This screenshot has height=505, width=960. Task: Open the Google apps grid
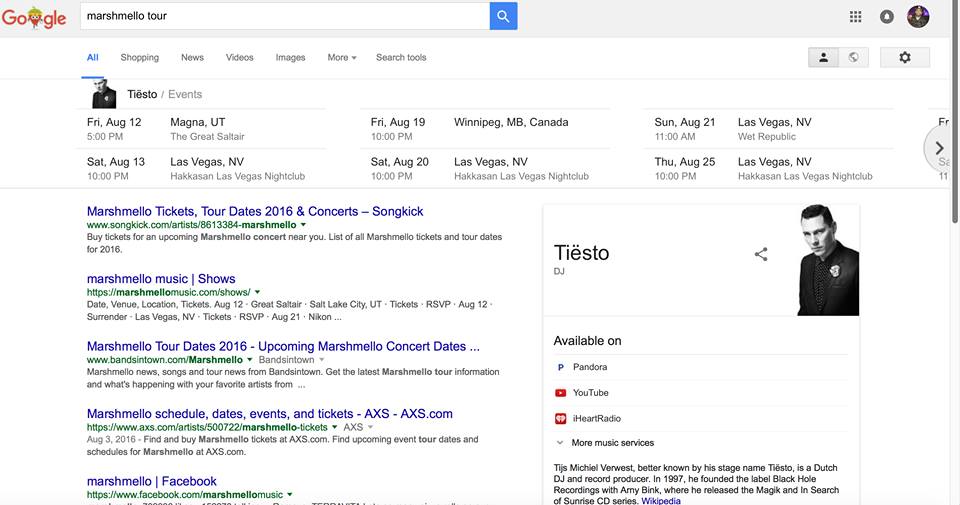[x=855, y=17]
